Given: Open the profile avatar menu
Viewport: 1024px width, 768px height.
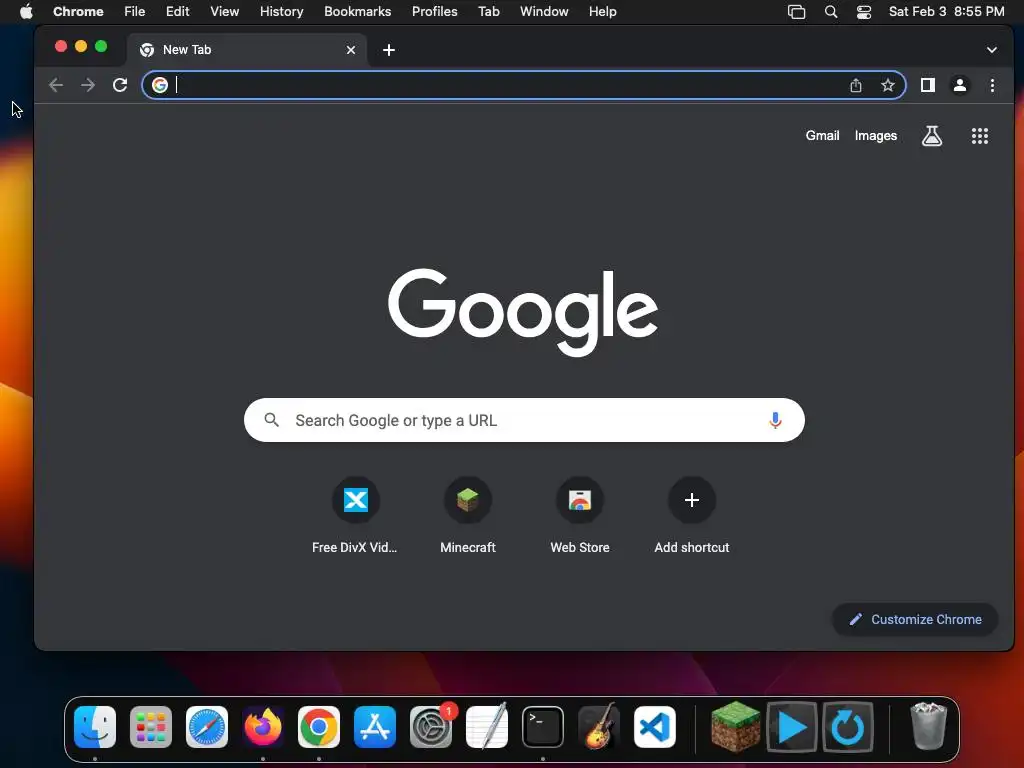Looking at the screenshot, I should click(960, 85).
